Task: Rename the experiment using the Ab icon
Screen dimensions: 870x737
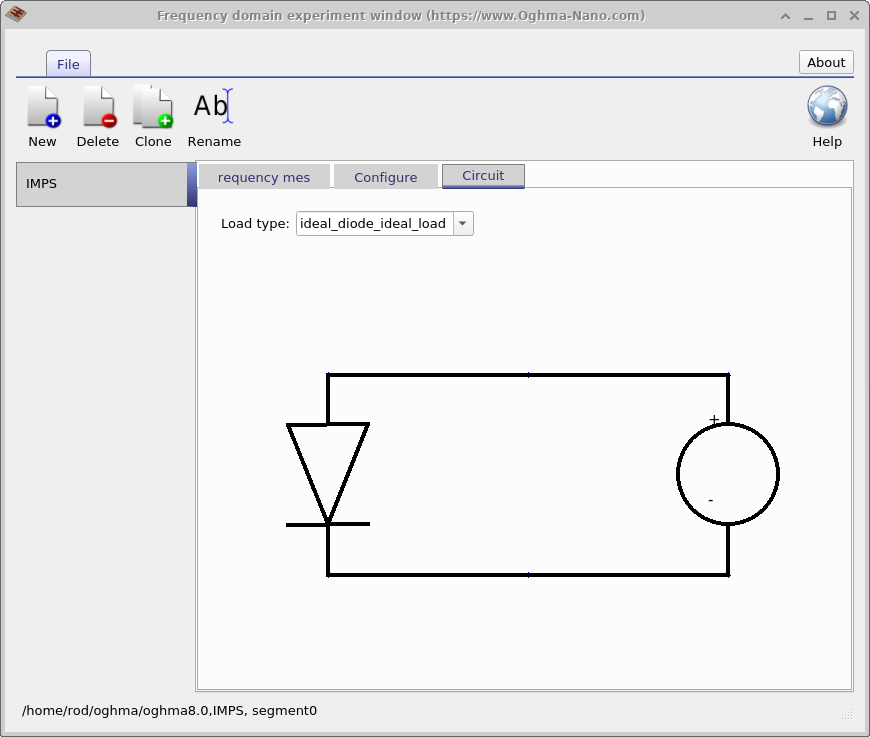Action: click(213, 107)
